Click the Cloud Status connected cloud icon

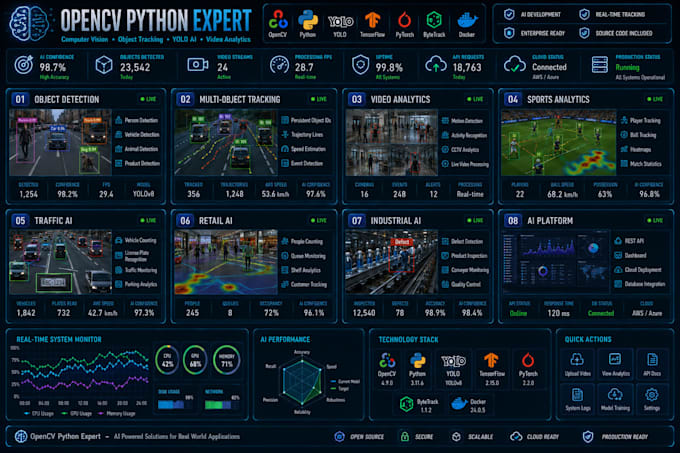tap(515, 65)
